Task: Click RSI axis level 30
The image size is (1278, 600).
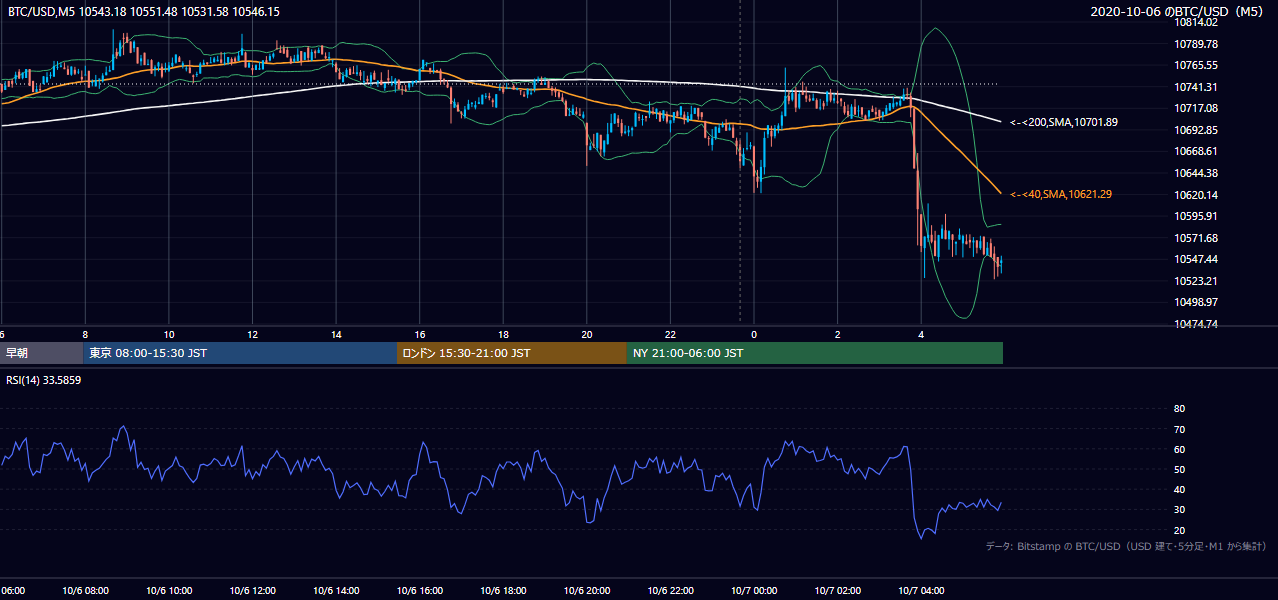Action: [x=1179, y=510]
